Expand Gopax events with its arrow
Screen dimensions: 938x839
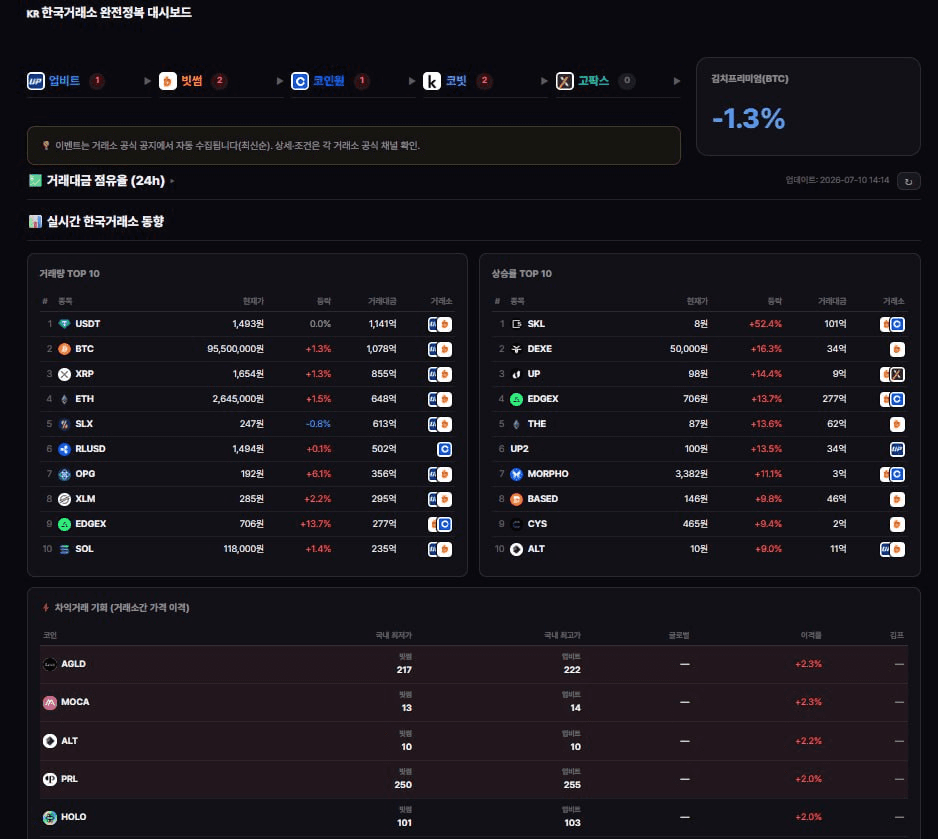click(x=677, y=81)
